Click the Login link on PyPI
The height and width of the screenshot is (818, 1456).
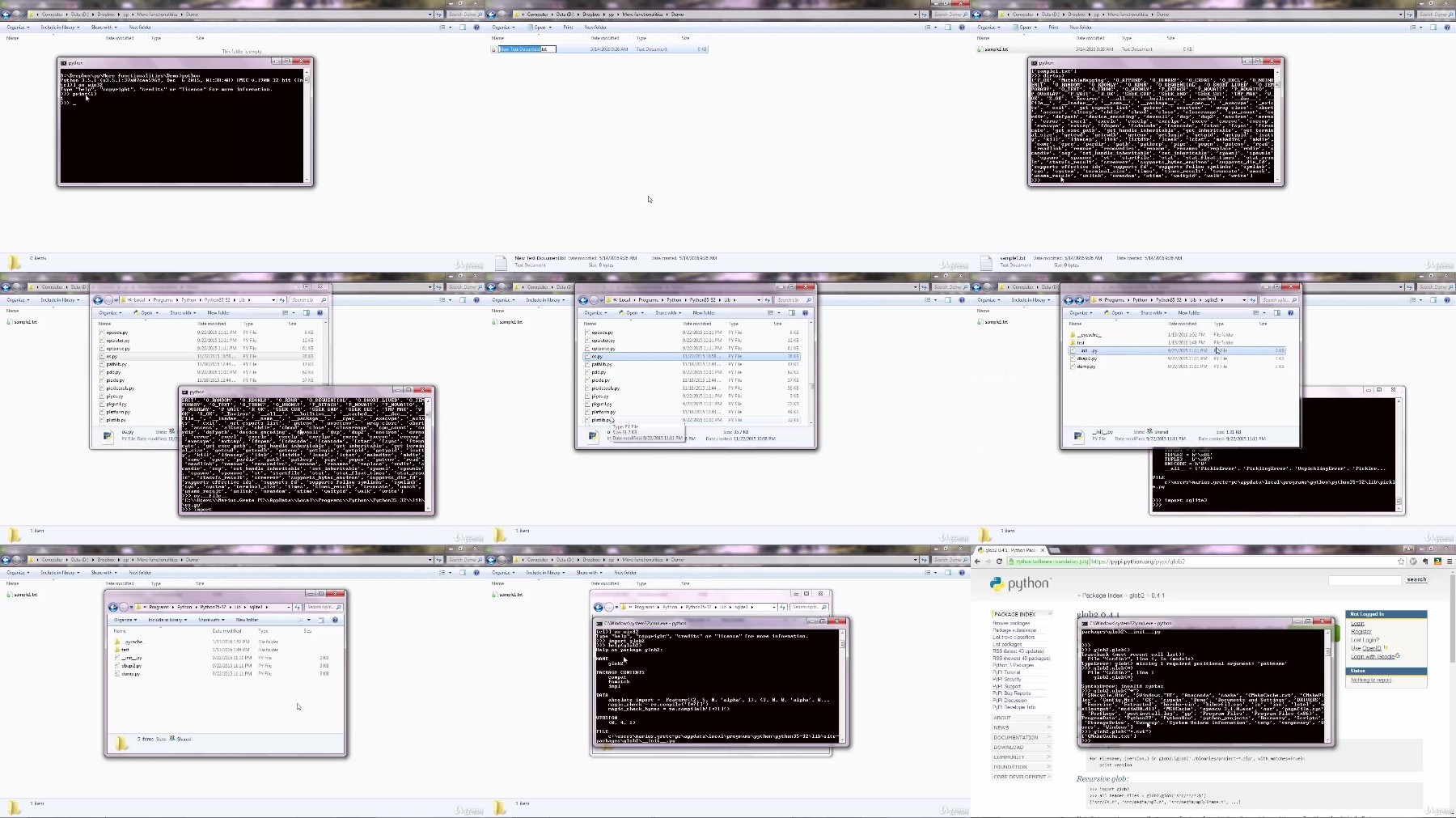[1357, 623]
